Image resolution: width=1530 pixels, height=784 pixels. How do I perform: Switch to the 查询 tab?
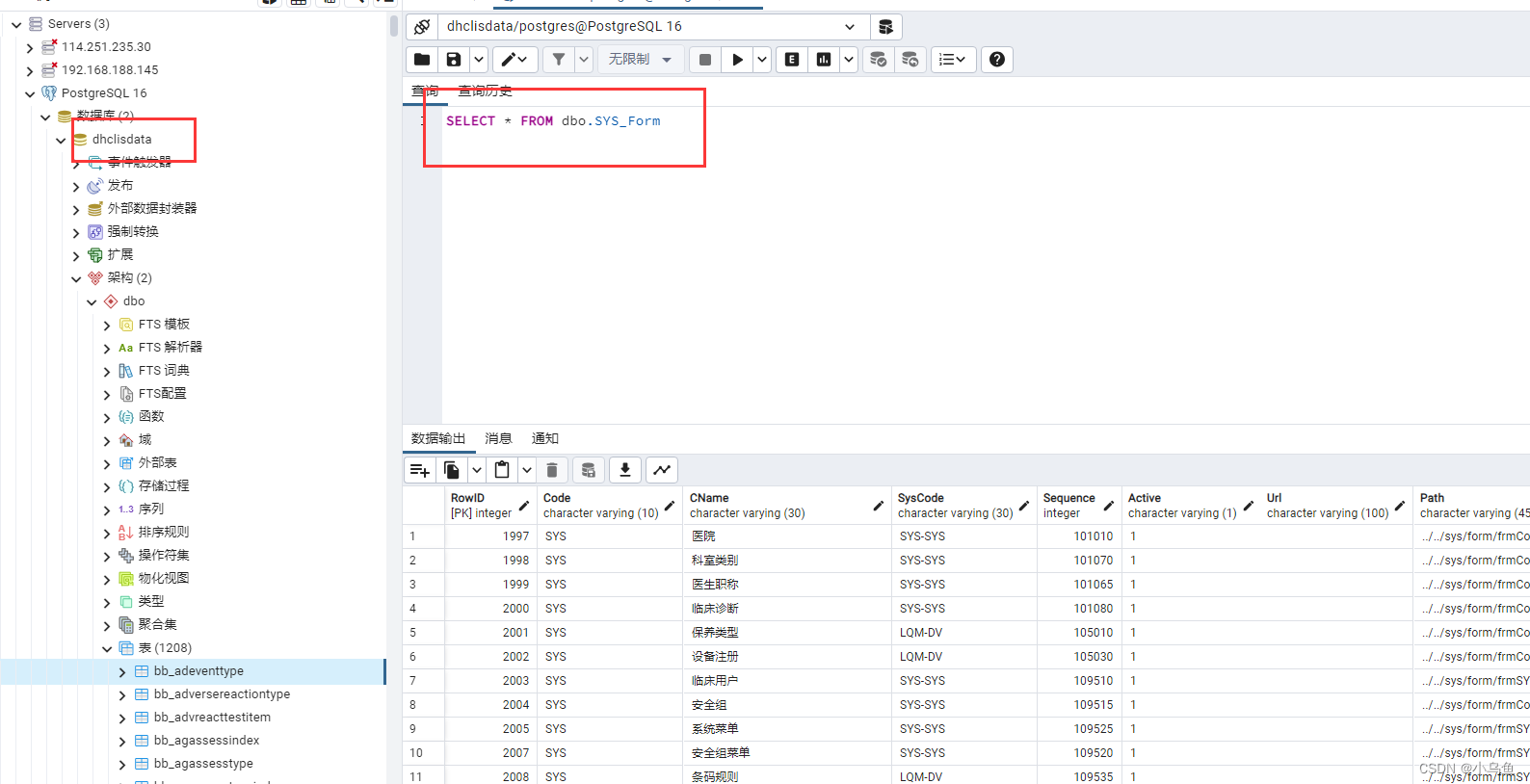point(425,91)
